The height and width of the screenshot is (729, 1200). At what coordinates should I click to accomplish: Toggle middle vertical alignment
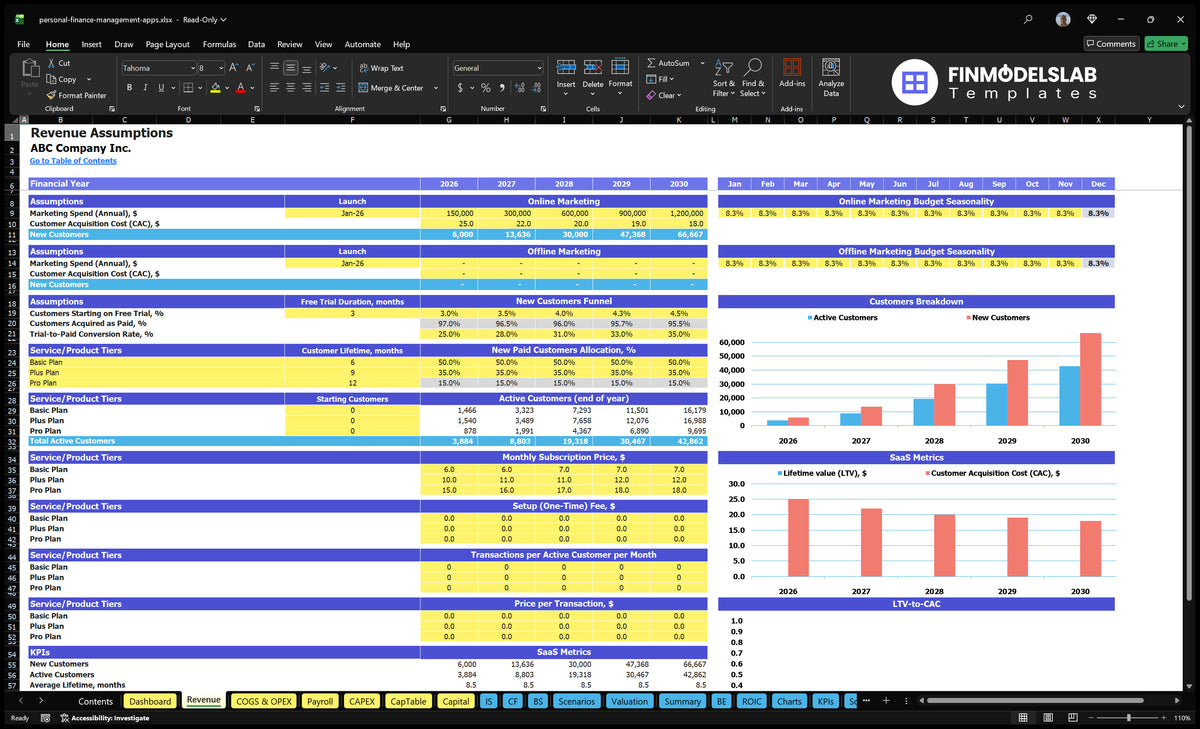click(291, 67)
